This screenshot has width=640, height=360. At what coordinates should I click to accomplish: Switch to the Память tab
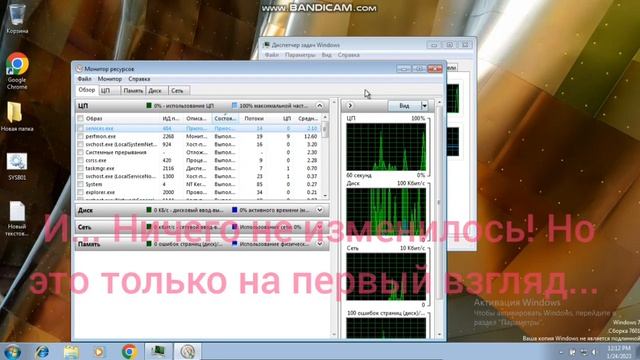(133, 91)
